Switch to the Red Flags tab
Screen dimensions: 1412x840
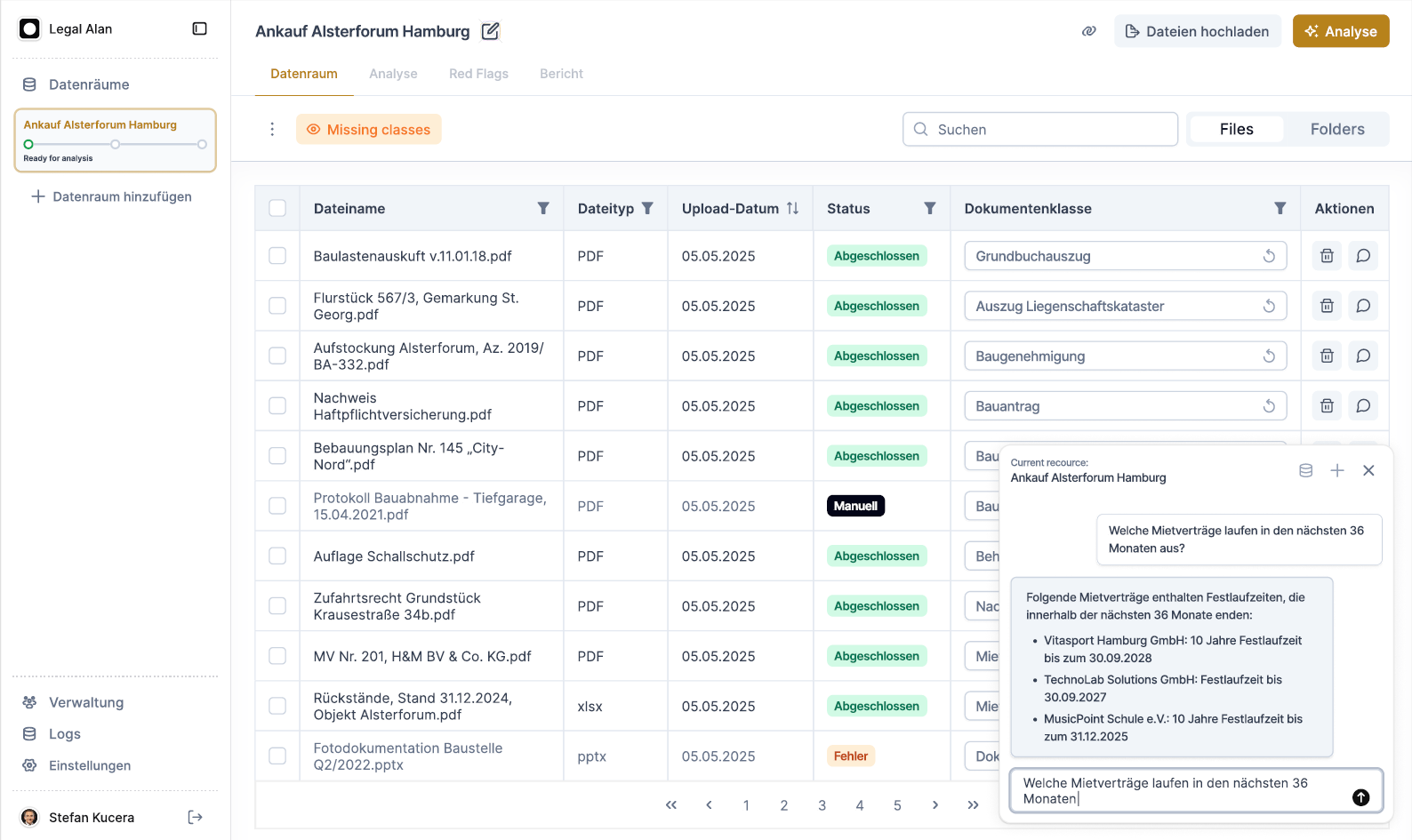point(478,74)
